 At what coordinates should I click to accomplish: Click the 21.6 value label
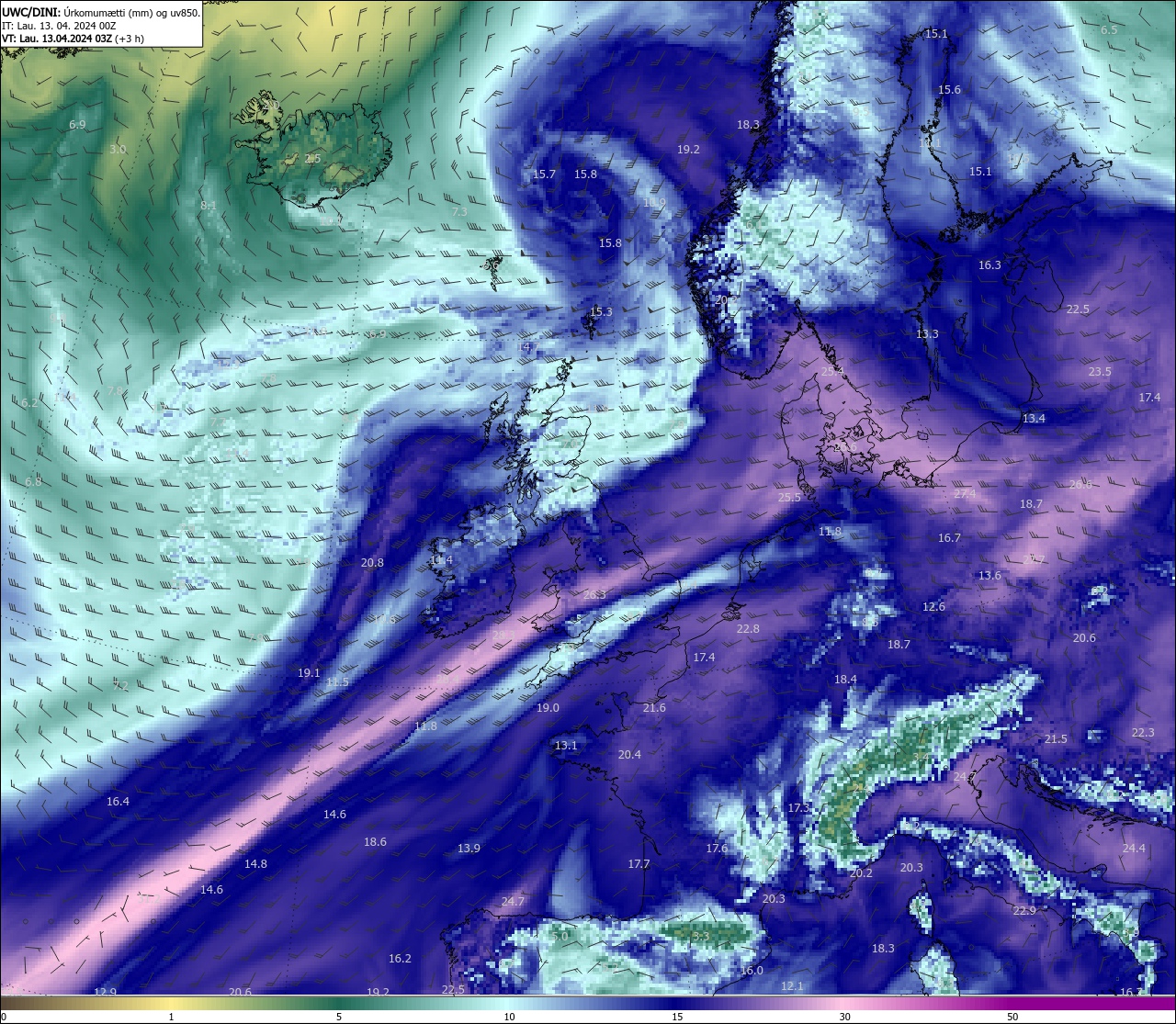click(x=654, y=708)
